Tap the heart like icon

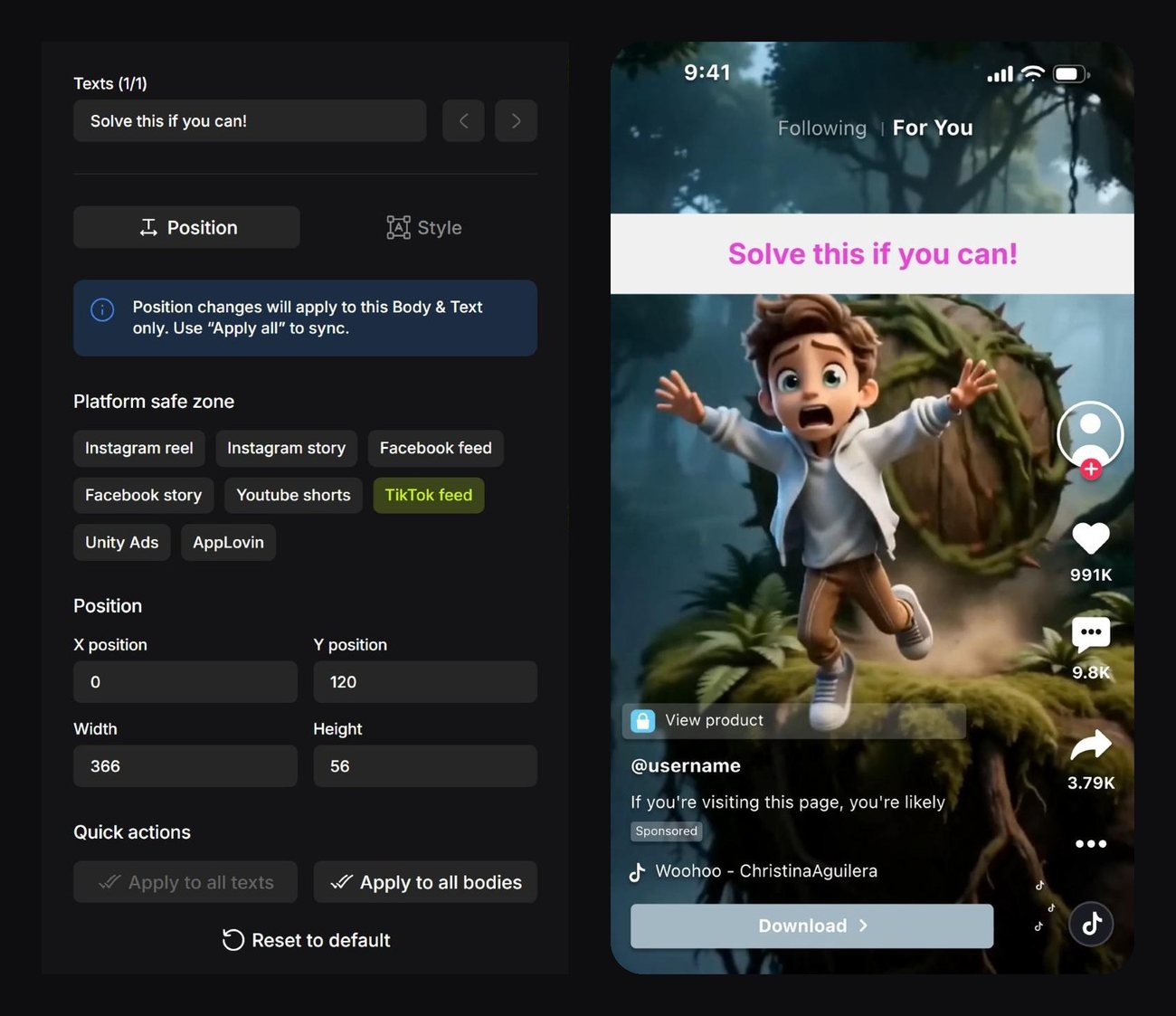pyautogui.click(x=1091, y=537)
